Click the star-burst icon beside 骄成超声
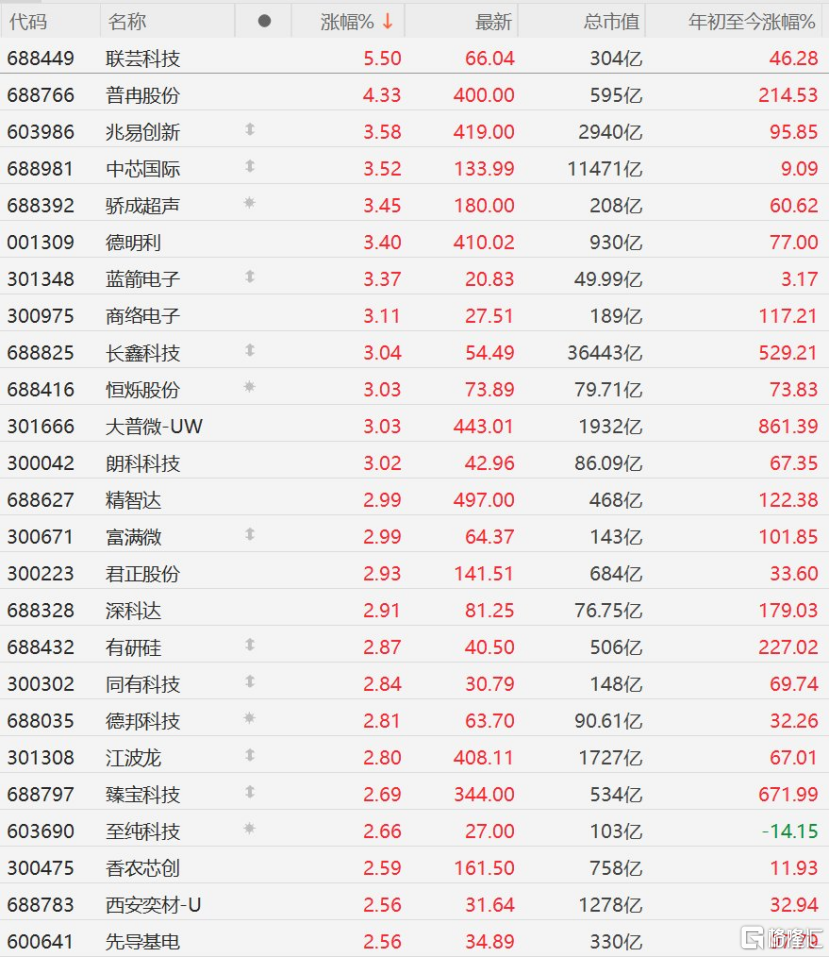 (249, 203)
